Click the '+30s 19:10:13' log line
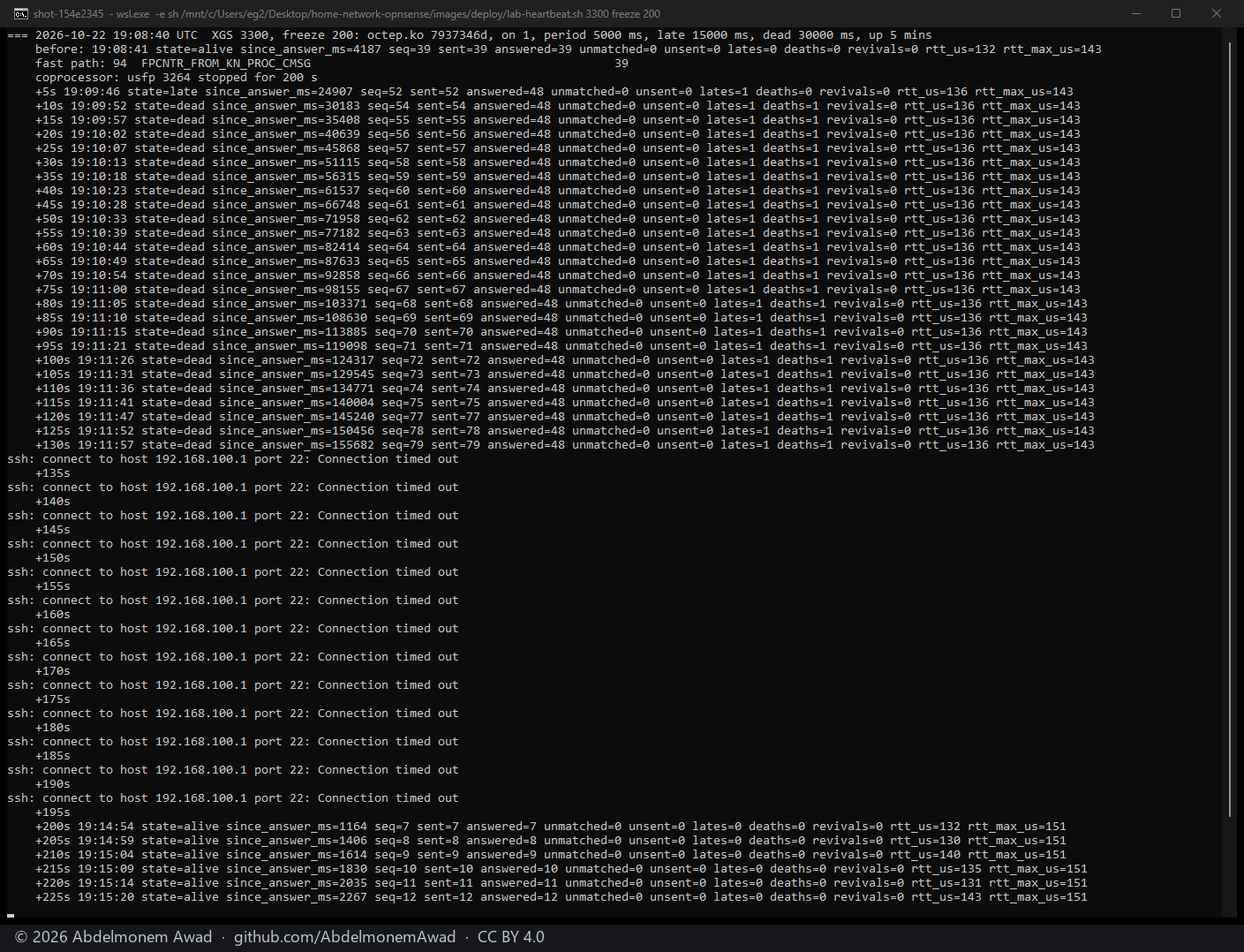This screenshot has width=1244, height=952. 558,162
